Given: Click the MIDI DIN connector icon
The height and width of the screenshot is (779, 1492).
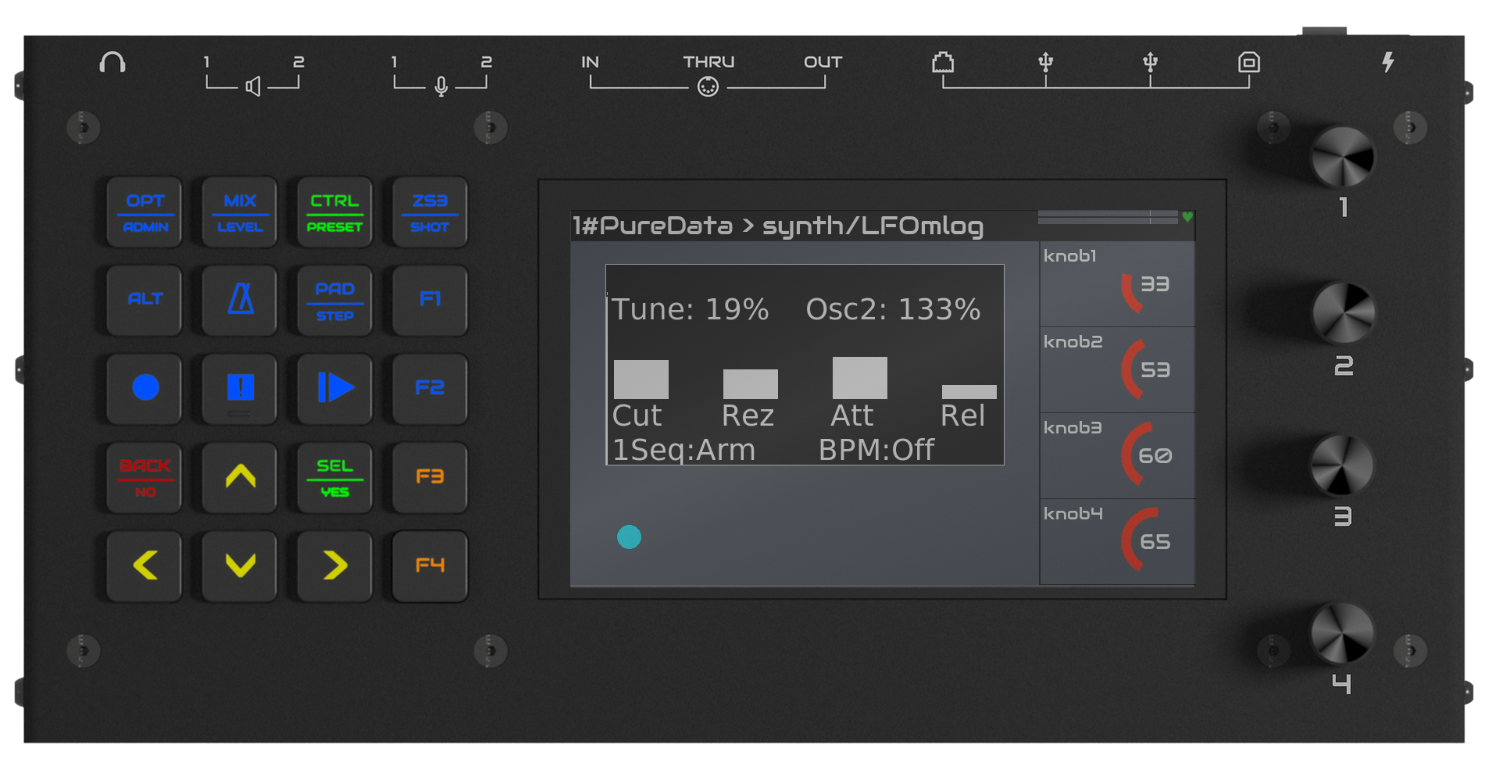Looking at the screenshot, I should pos(708,87).
